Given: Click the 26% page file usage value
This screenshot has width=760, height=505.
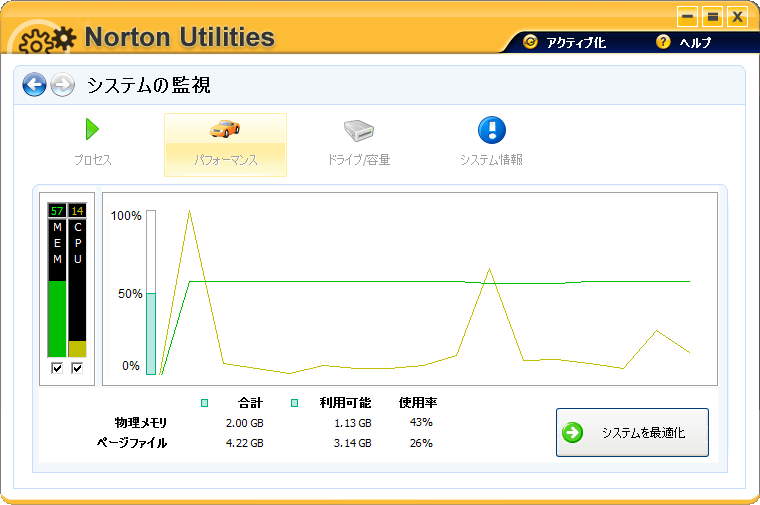Looking at the screenshot, I should [x=421, y=443].
